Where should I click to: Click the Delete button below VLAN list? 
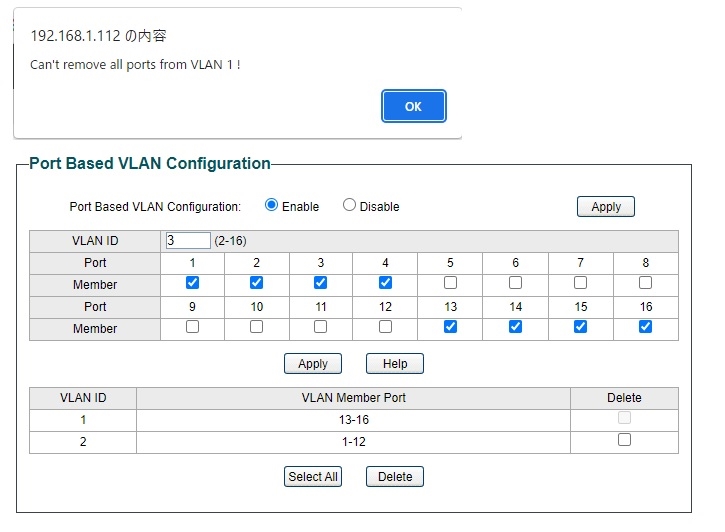coord(394,477)
